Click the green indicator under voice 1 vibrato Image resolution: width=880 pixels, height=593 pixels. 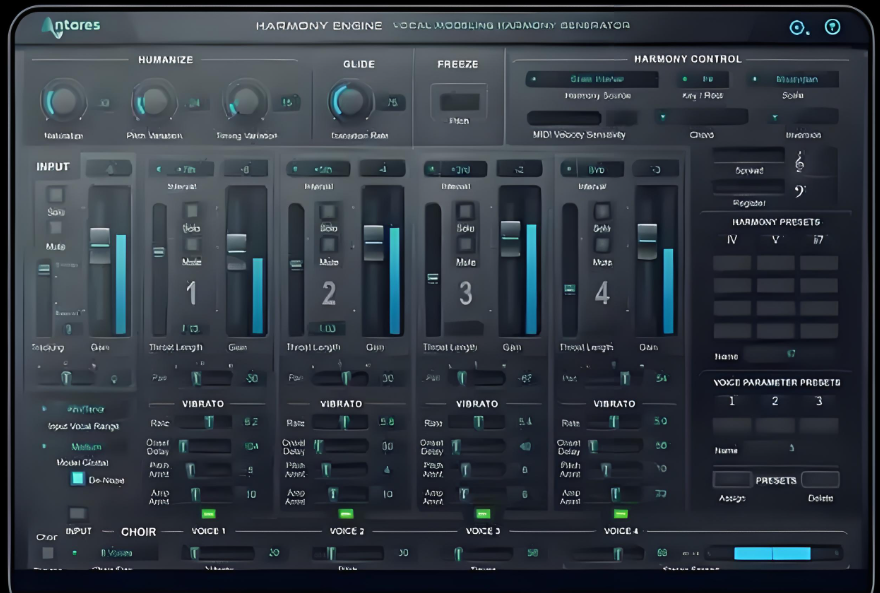tap(208, 514)
